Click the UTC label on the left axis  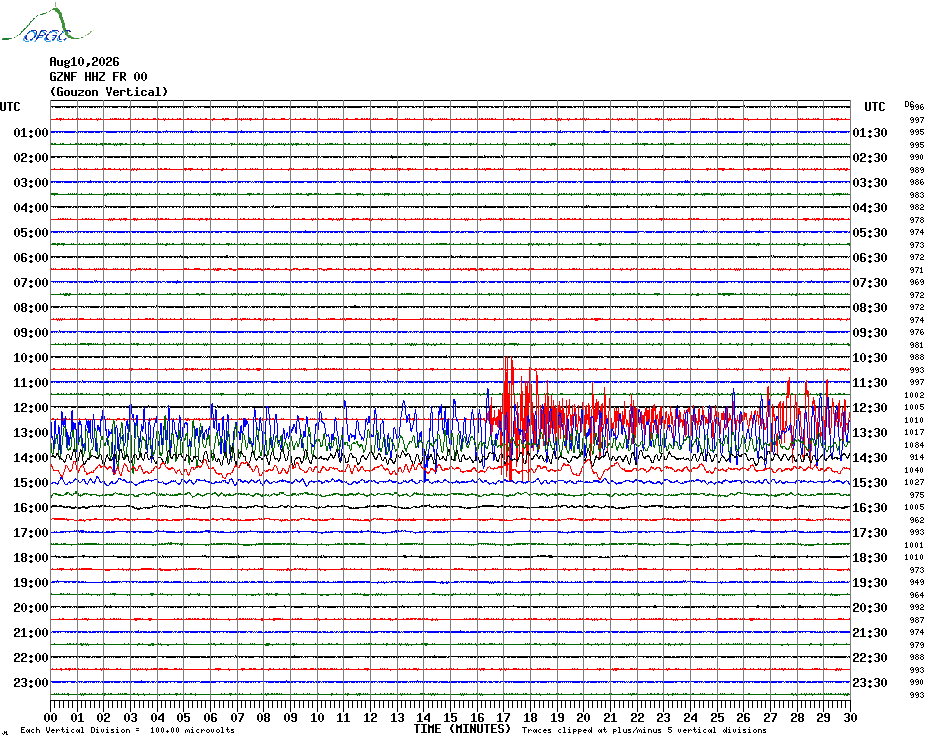coord(10,107)
